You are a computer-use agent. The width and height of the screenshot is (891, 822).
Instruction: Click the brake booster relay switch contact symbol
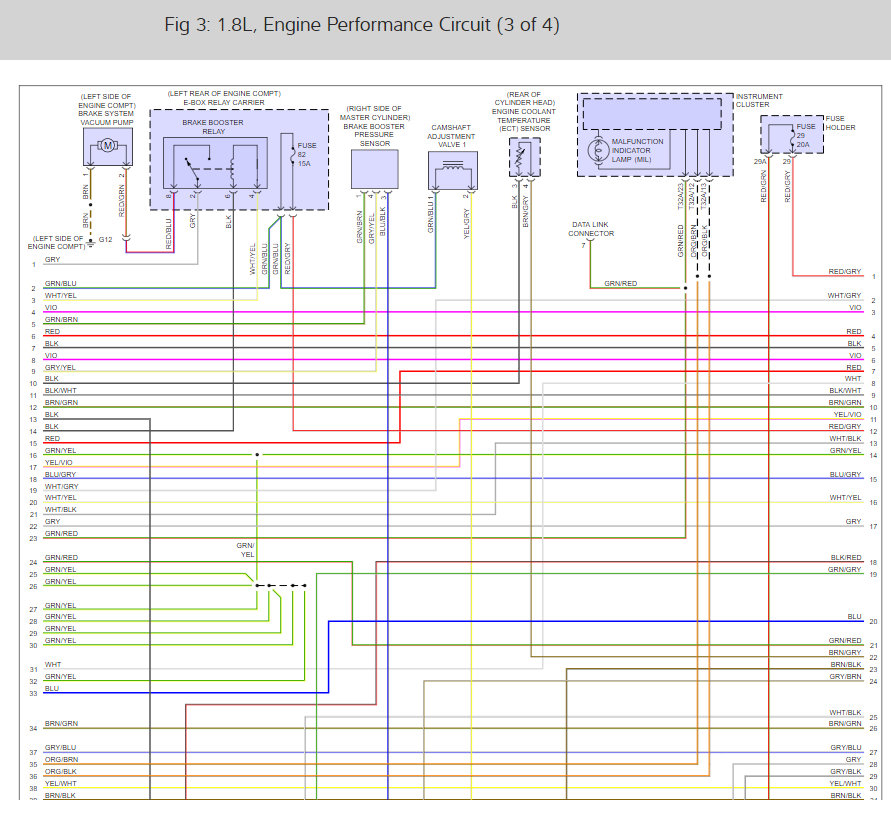point(191,169)
